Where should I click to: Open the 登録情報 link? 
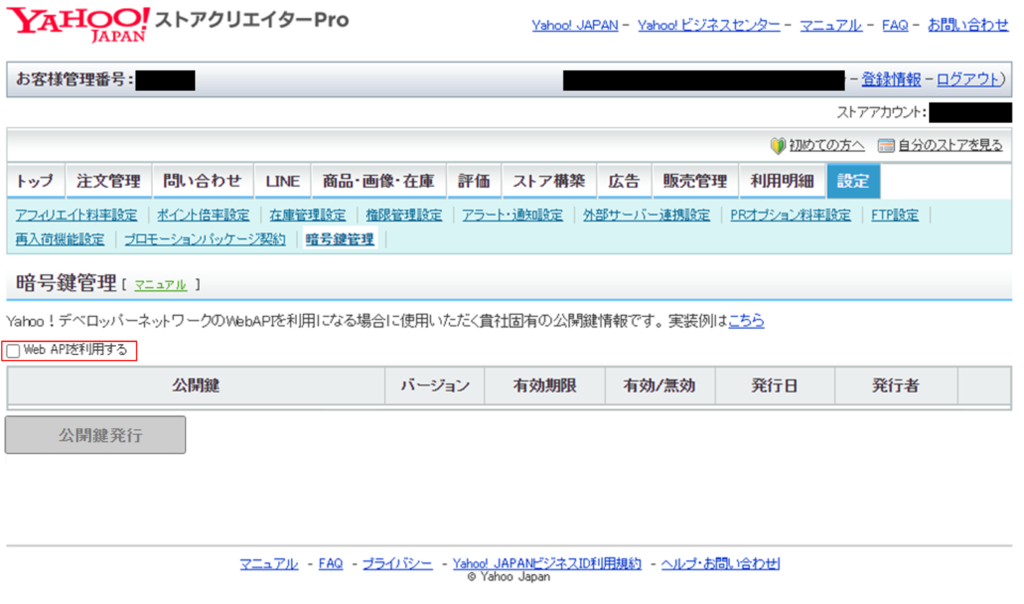(891, 79)
